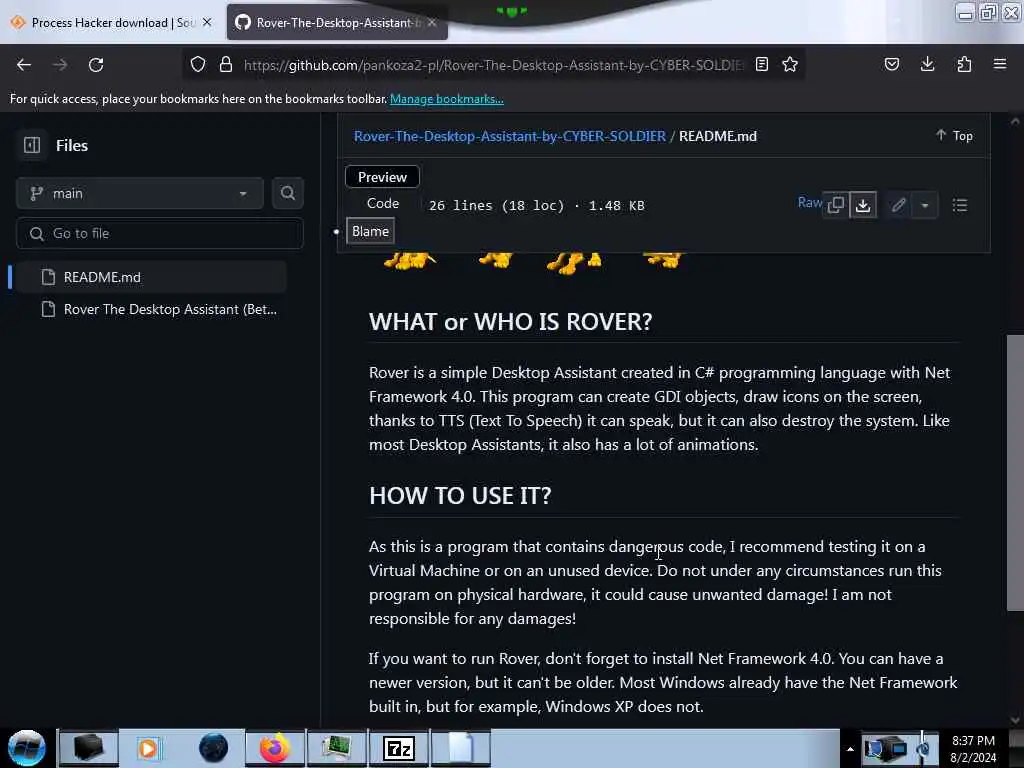1024x768 pixels.
Task: Click the WHAT or WHO IS ROVER? heading
Action: point(510,322)
